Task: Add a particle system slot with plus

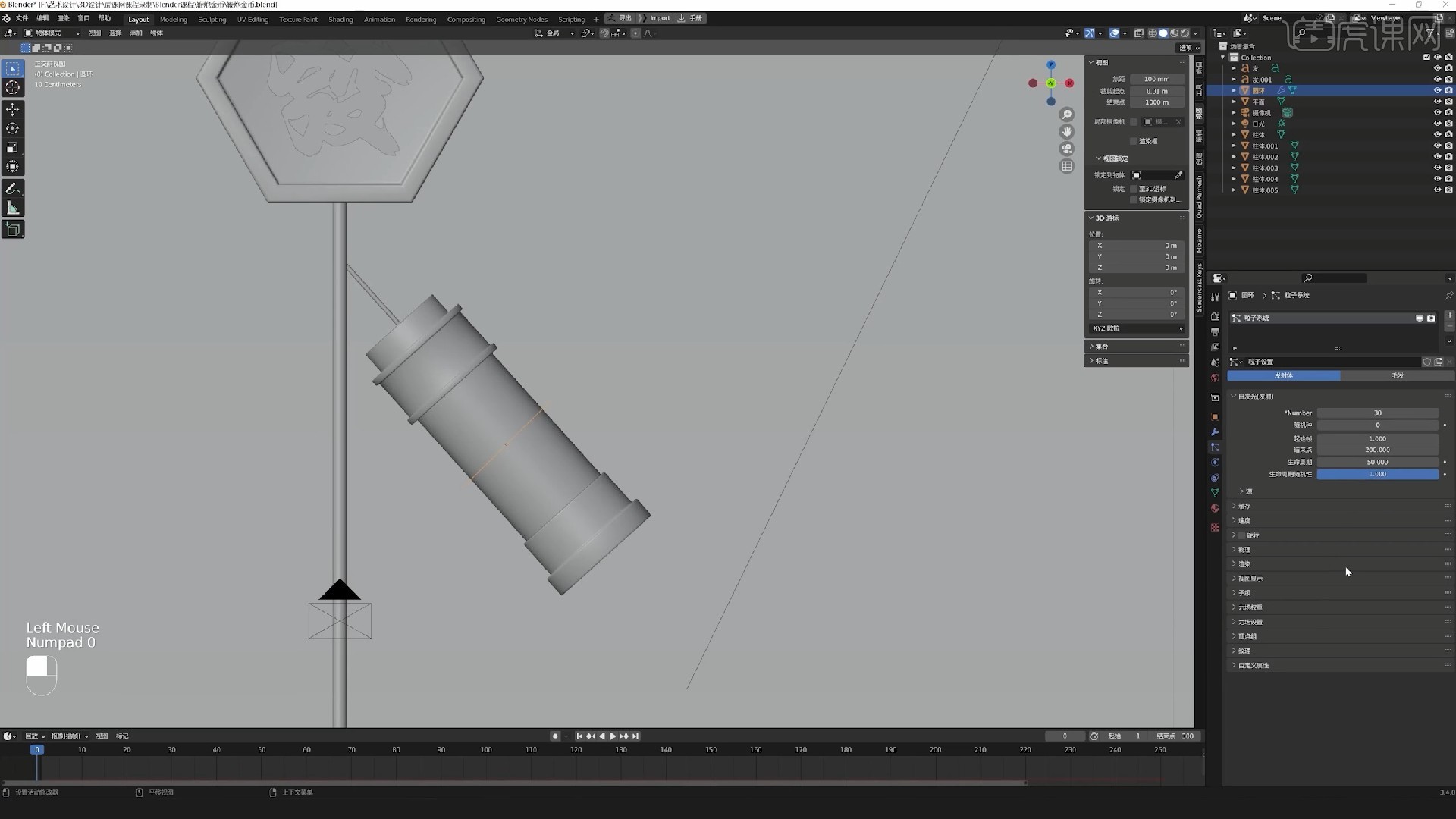Action: (1449, 315)
